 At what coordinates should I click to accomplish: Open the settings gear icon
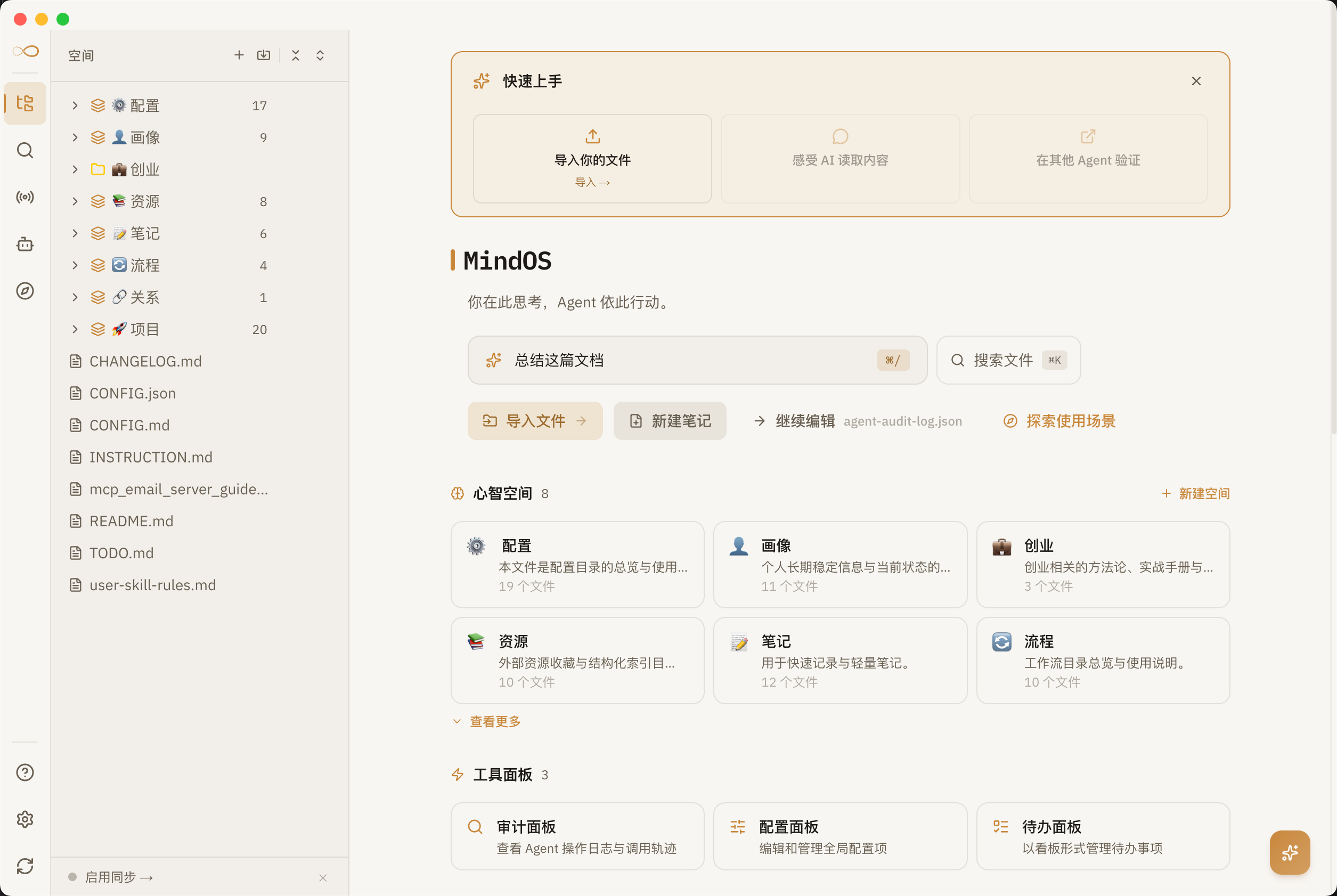click(25, 819)
